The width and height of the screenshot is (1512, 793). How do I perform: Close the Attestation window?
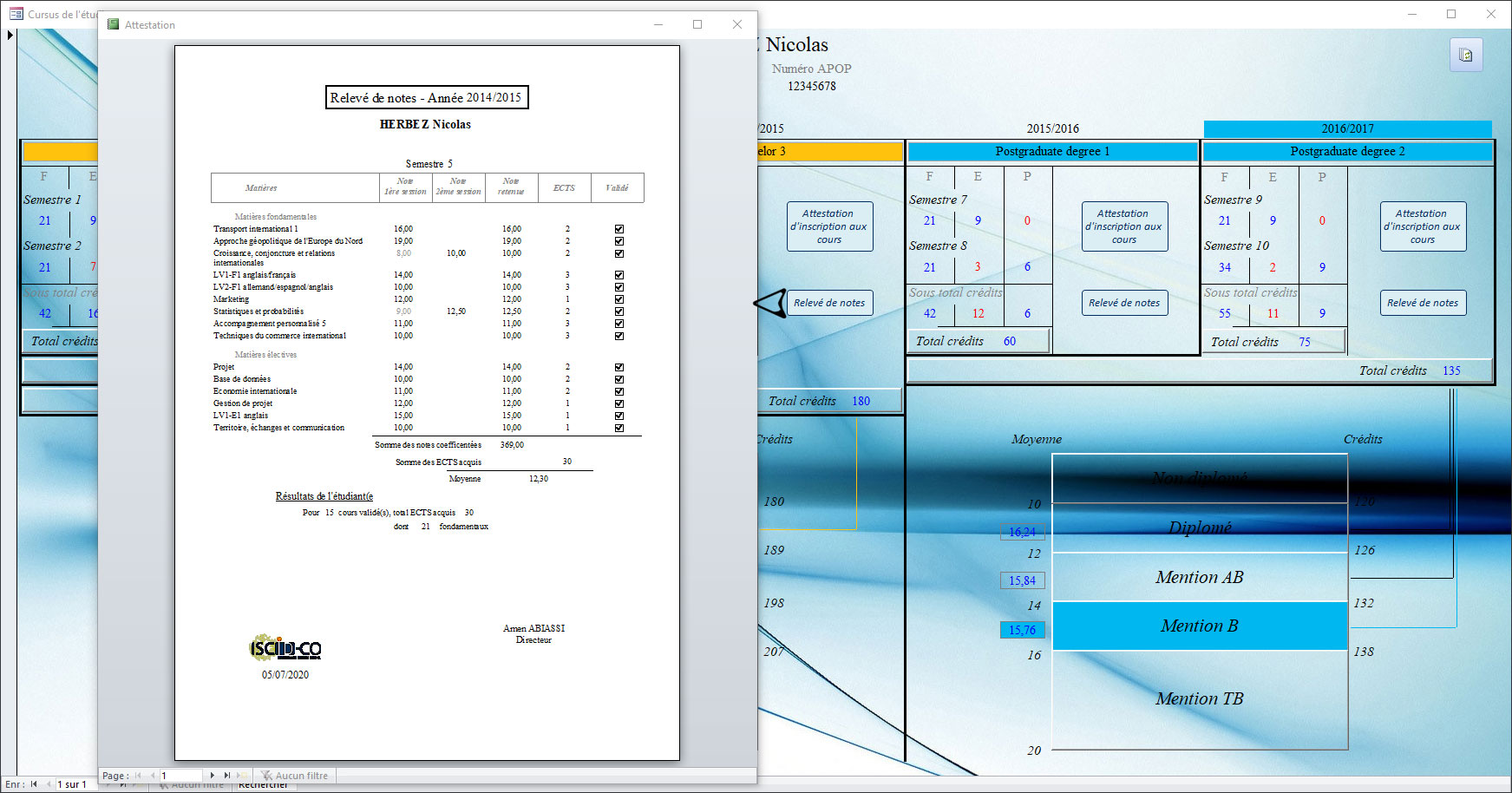click(x=737, y=24)
